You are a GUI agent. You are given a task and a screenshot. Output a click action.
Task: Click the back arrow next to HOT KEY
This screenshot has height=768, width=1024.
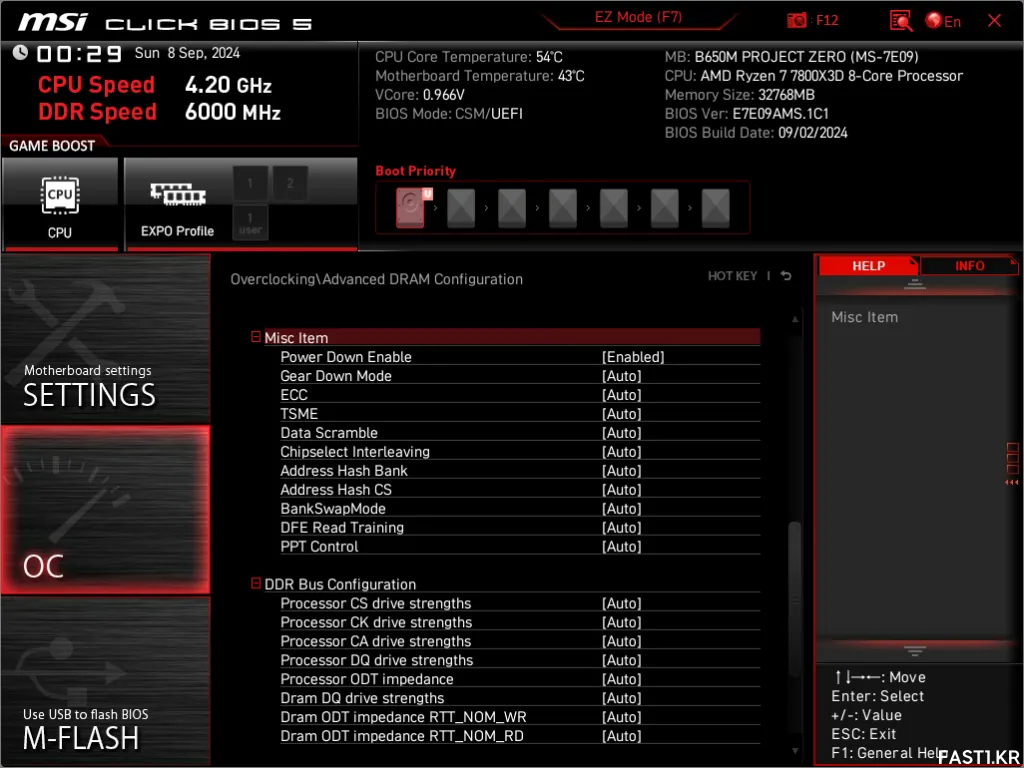click(786, 276)
